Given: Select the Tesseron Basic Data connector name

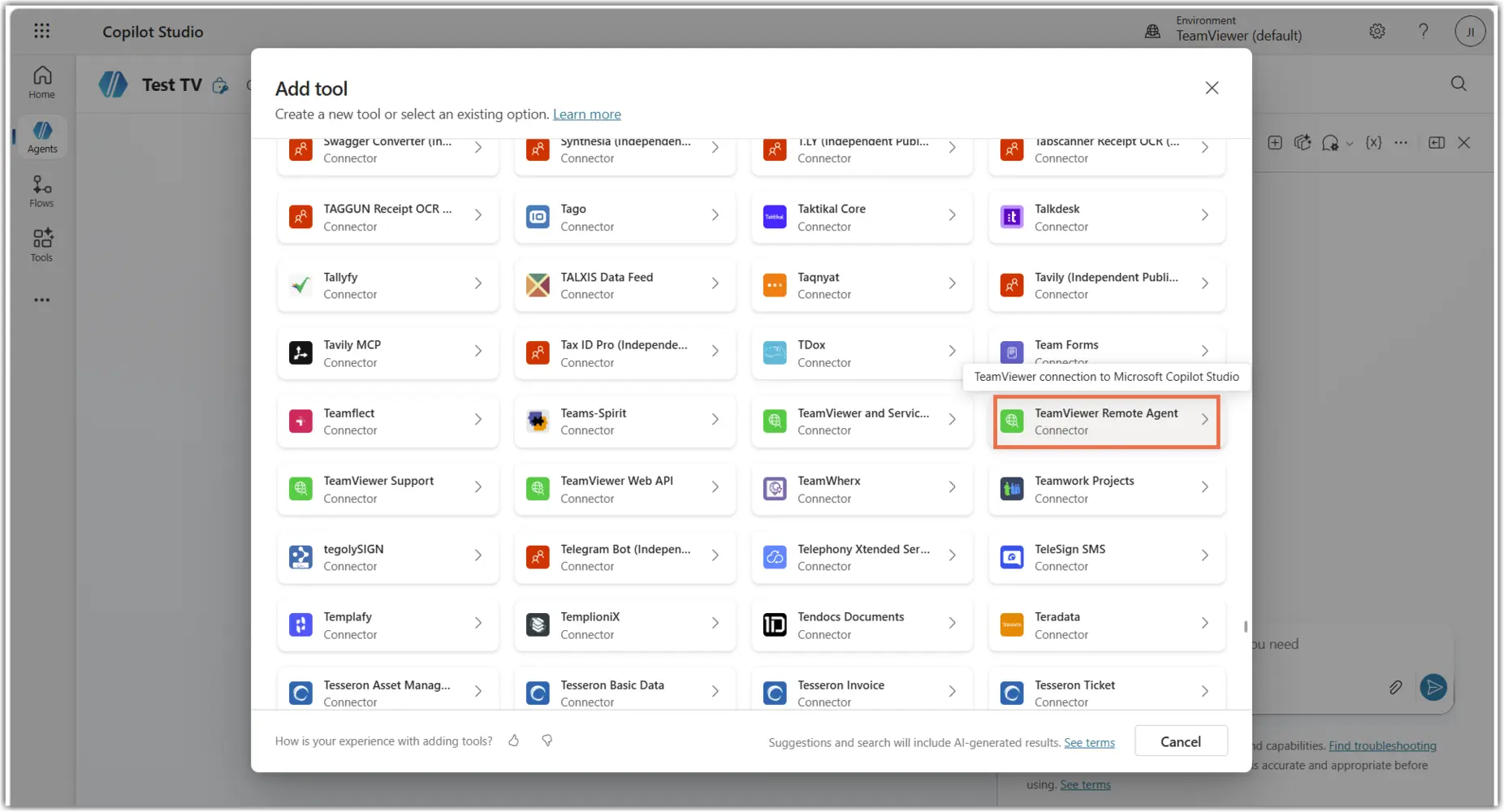Looking at the screenshot, I should pyautogui.click(x=612, y=685).
